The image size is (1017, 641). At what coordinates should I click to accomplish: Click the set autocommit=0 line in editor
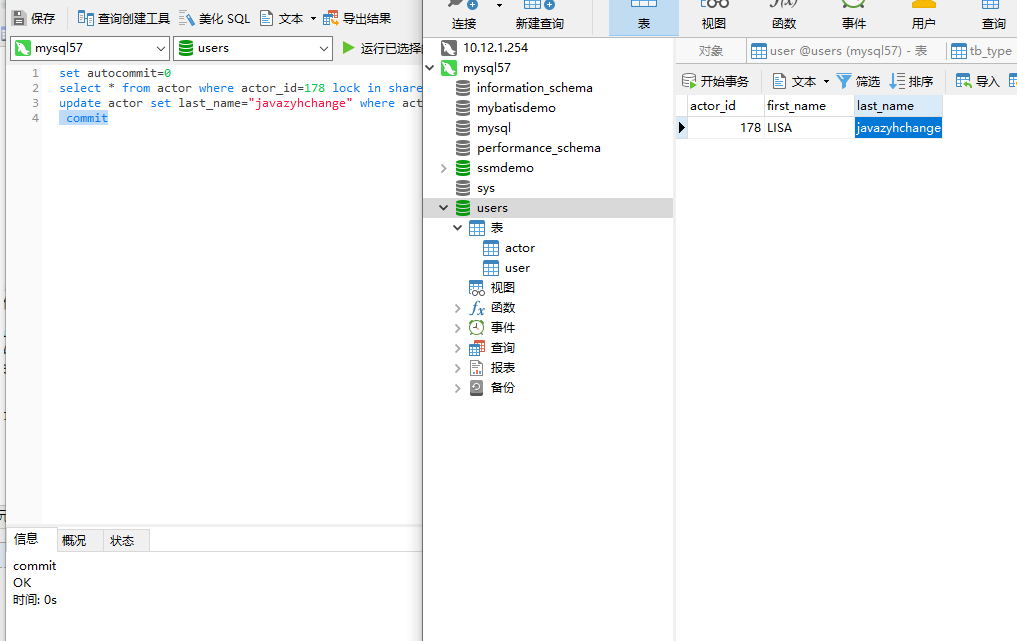[x=115, y=73]
